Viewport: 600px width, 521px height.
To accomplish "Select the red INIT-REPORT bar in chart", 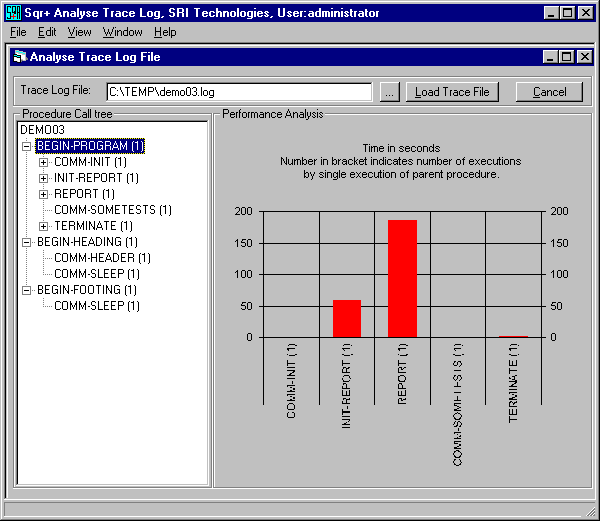I will (347, 318).
